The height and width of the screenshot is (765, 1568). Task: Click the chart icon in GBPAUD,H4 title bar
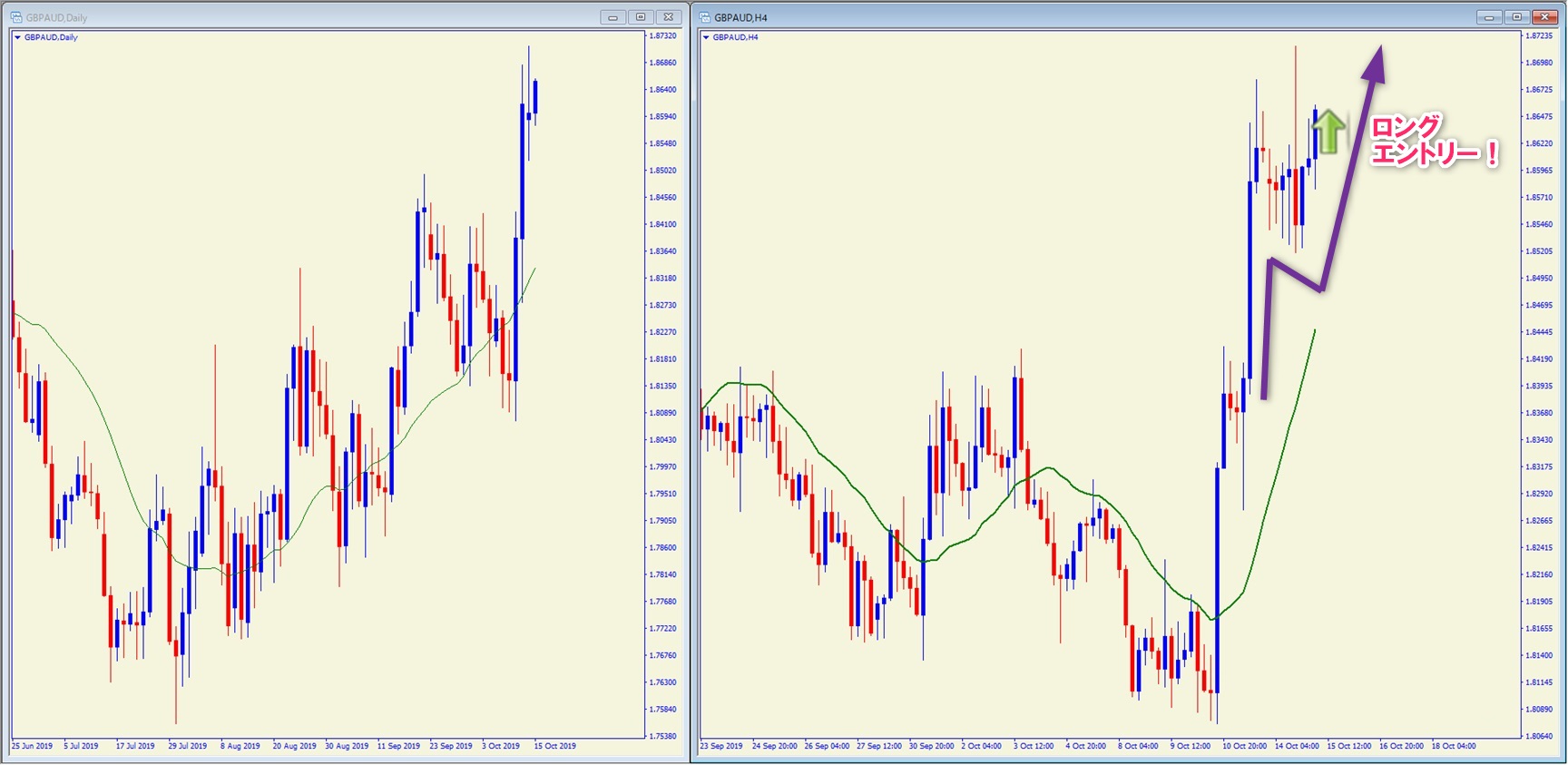pyautogui.click(x=705, y=17)
